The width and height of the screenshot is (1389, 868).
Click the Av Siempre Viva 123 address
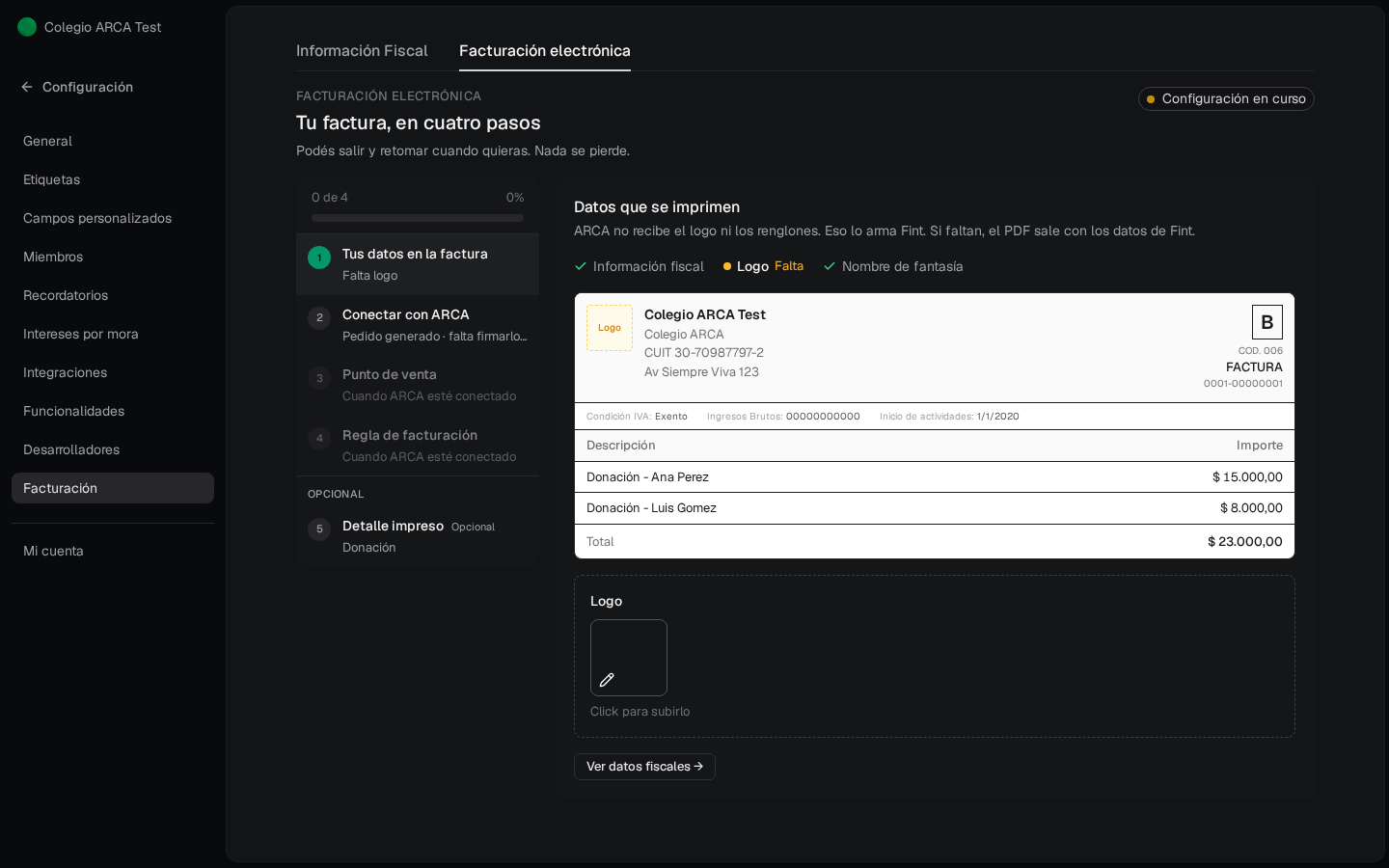click(701, 372)
